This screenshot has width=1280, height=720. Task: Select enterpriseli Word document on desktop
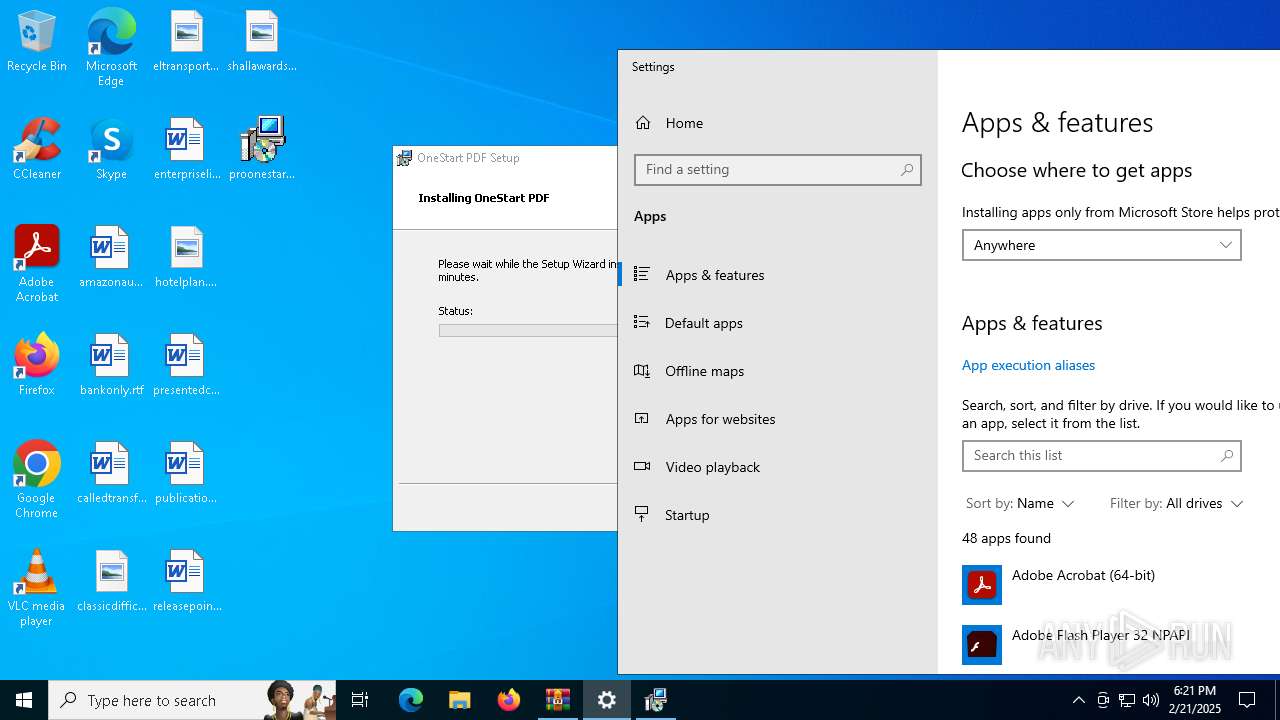coord(186,149)
